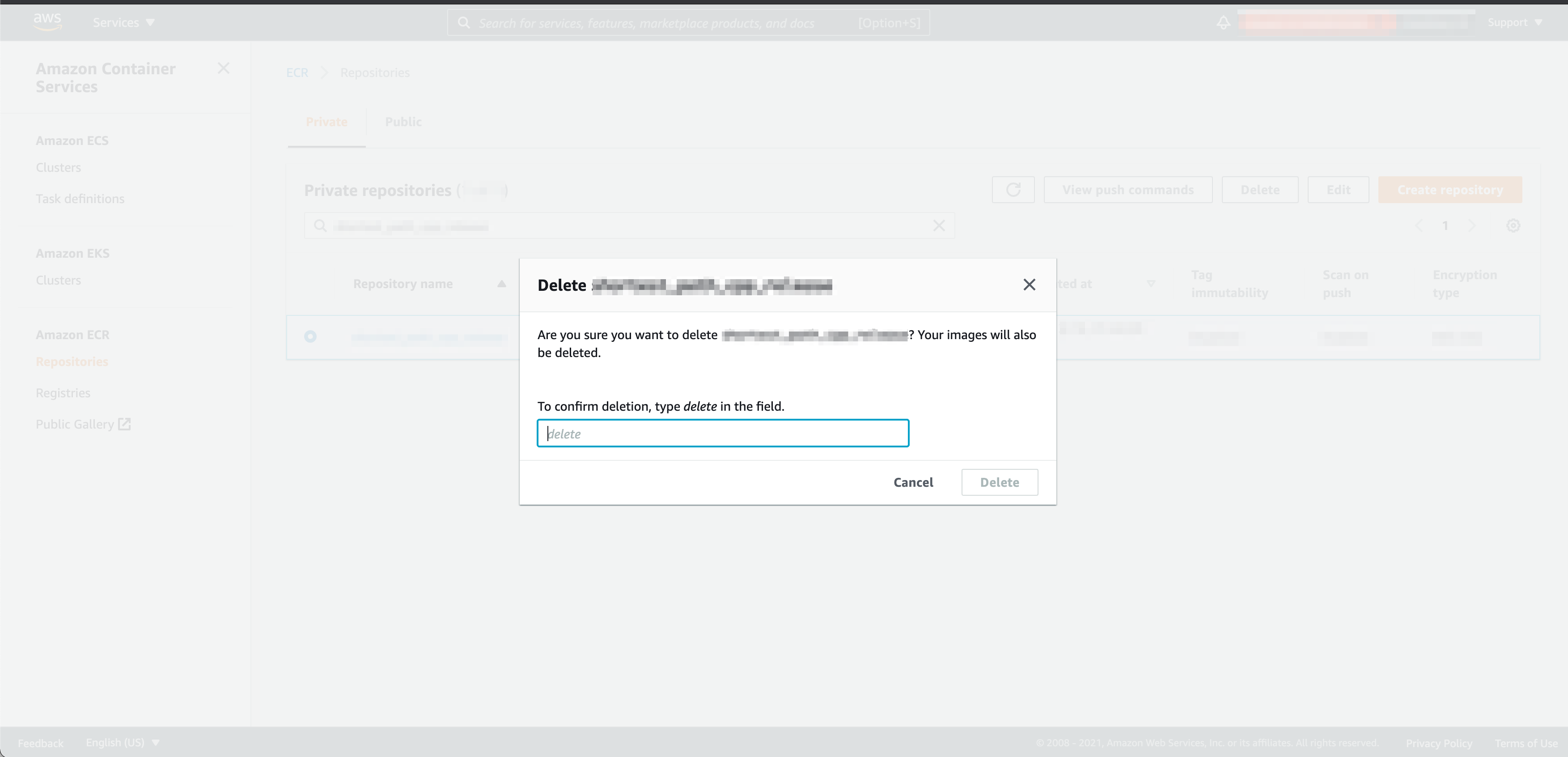Screen dimensions: 1568x757
Task: Click Feedback in the footer
Action: point(40,743)
